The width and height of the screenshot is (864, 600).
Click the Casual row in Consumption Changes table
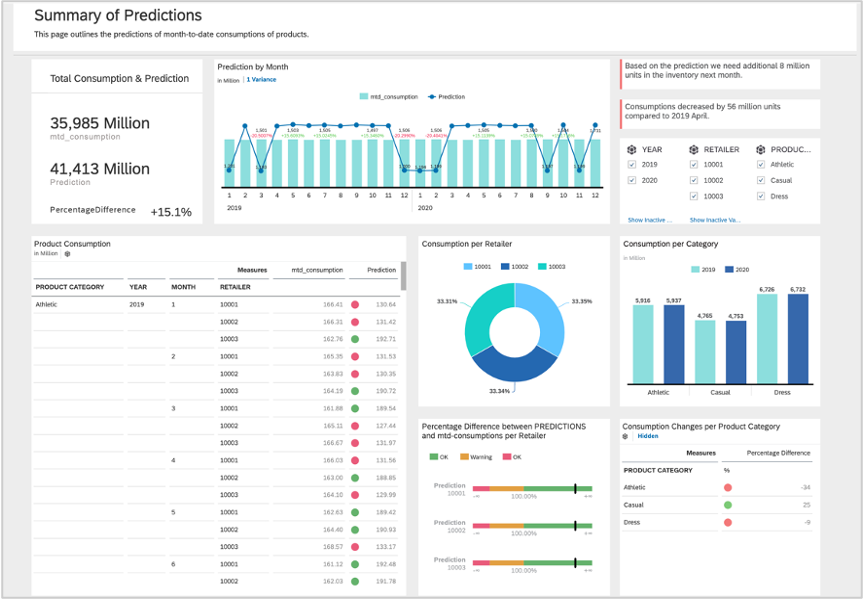click(x=717, y=505)
